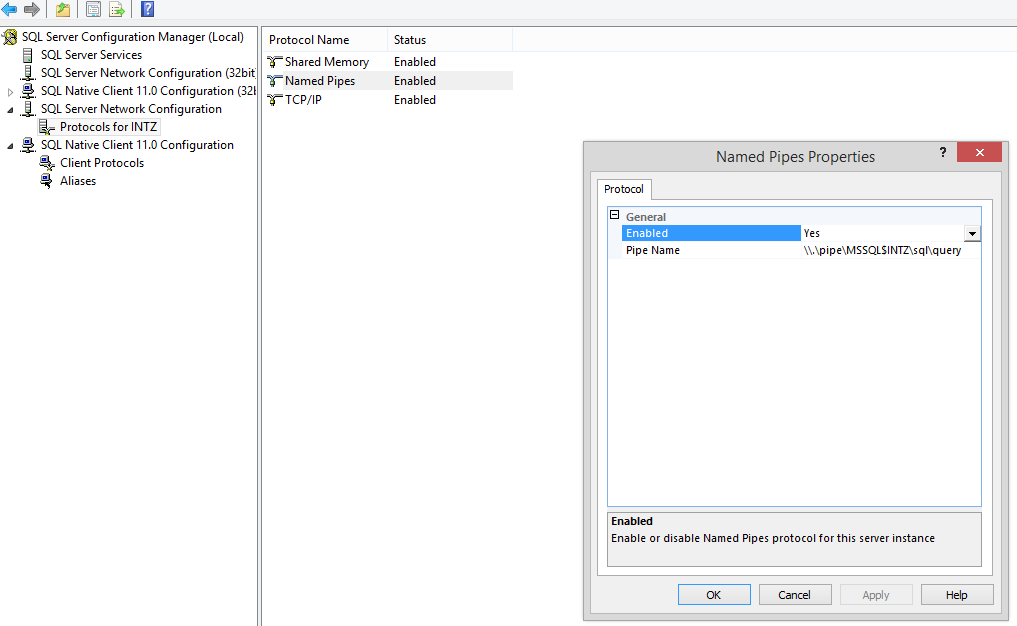The image size is (1017, 626).
Task: Select SQL Native Client 11.0 Configuration label
Action: coord(137,145)
